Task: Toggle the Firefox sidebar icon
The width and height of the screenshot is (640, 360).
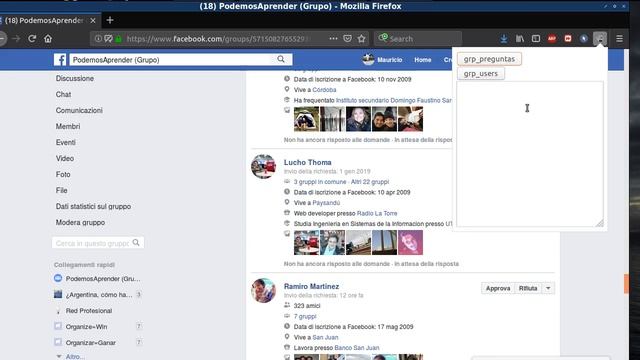Action: point(536,39)
